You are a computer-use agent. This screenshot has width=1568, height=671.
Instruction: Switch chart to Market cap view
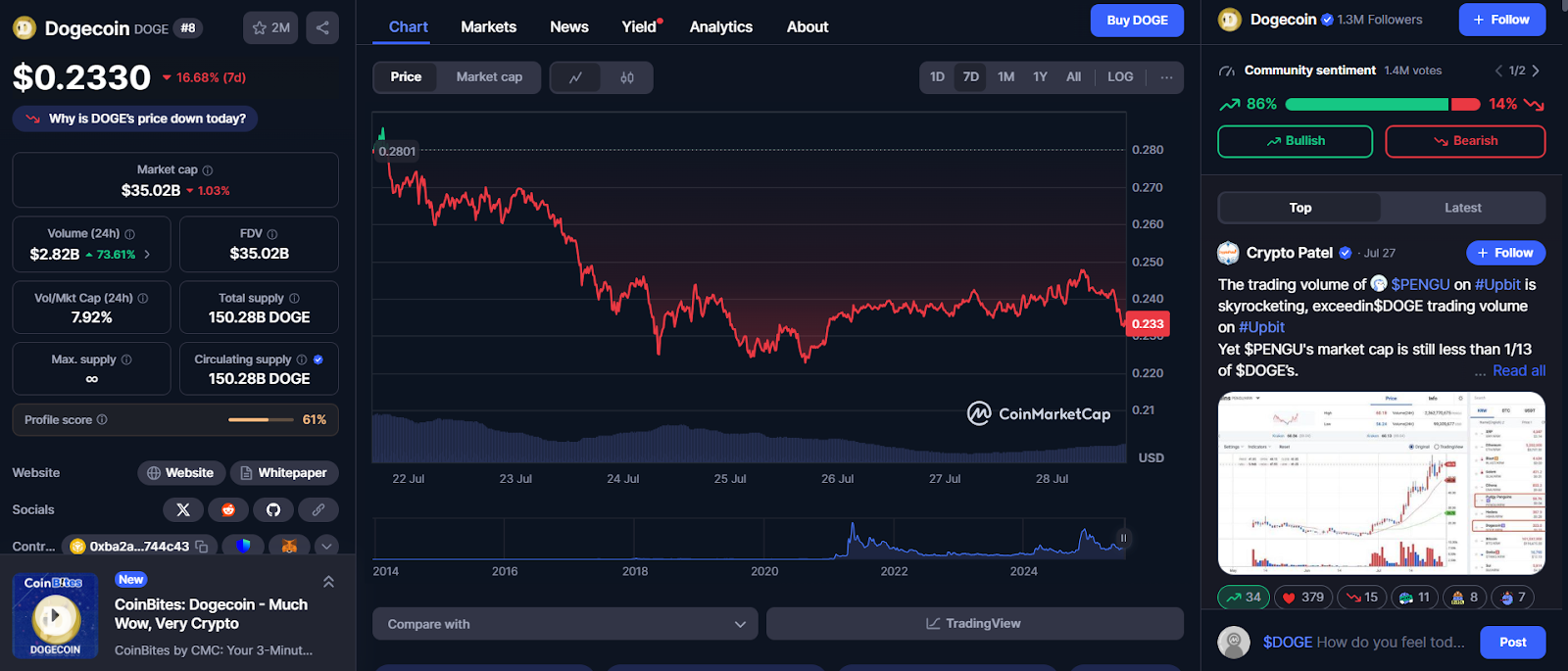coord(489,77)
